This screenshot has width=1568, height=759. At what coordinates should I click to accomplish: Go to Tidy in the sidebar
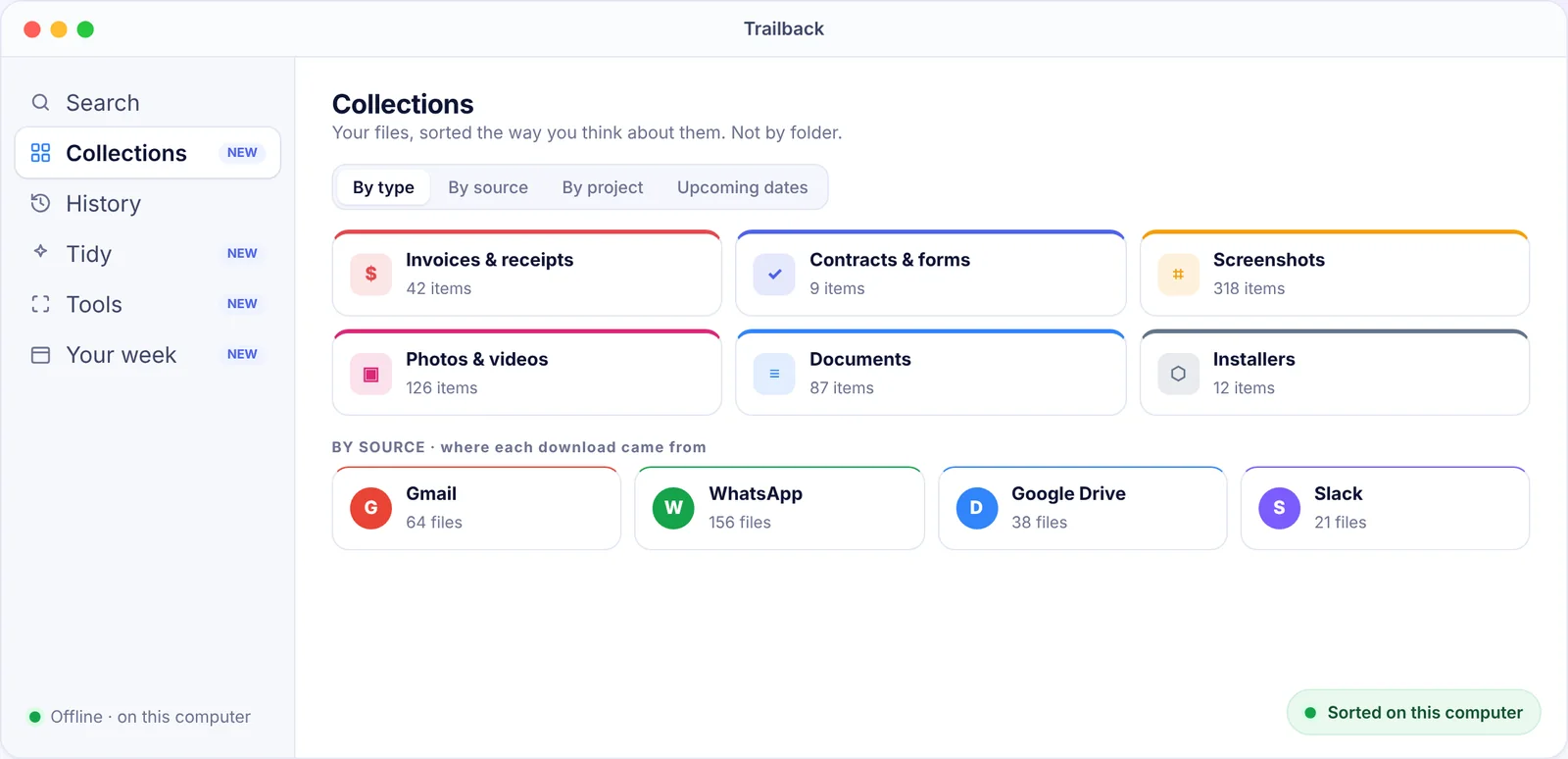[x=148, y=254]
